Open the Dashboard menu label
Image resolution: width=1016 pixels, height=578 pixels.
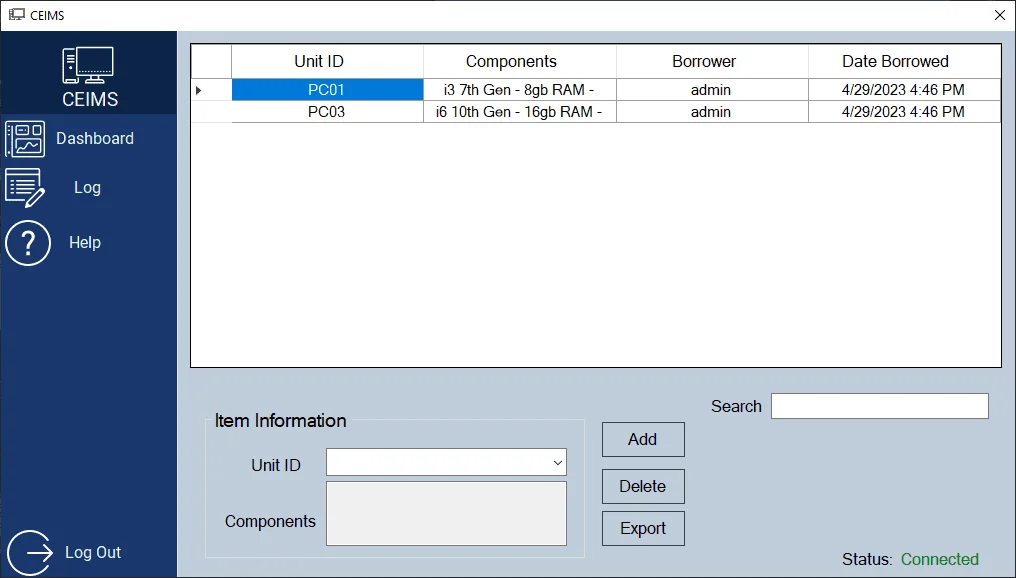[x=95, y=138]
